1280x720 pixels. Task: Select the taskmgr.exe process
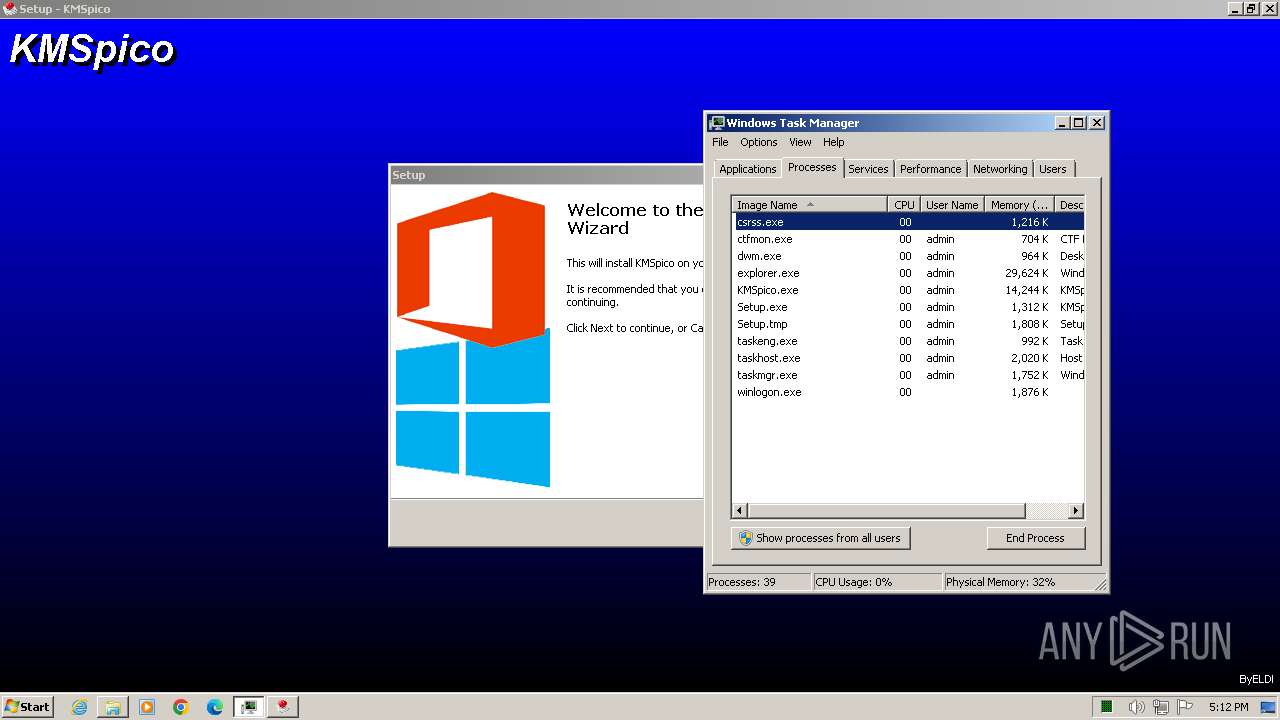908,375
